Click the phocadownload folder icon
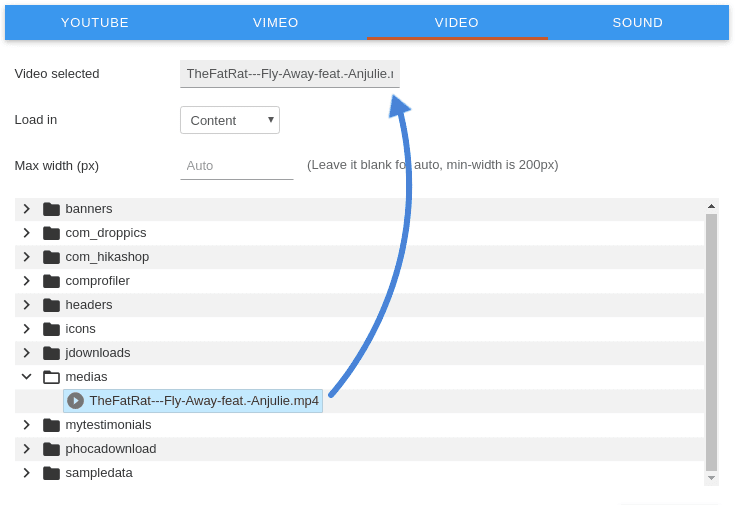 point(51,449)
